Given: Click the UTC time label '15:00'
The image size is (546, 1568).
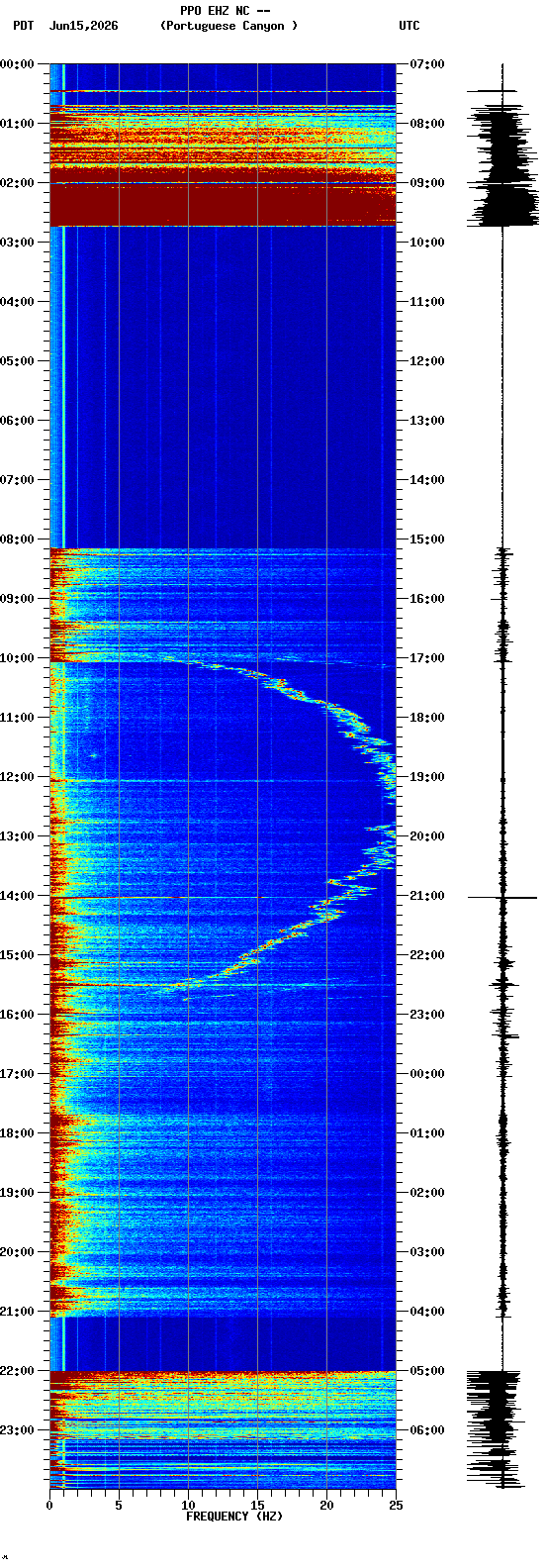Looking at the screenshot, I should [427, 539].
